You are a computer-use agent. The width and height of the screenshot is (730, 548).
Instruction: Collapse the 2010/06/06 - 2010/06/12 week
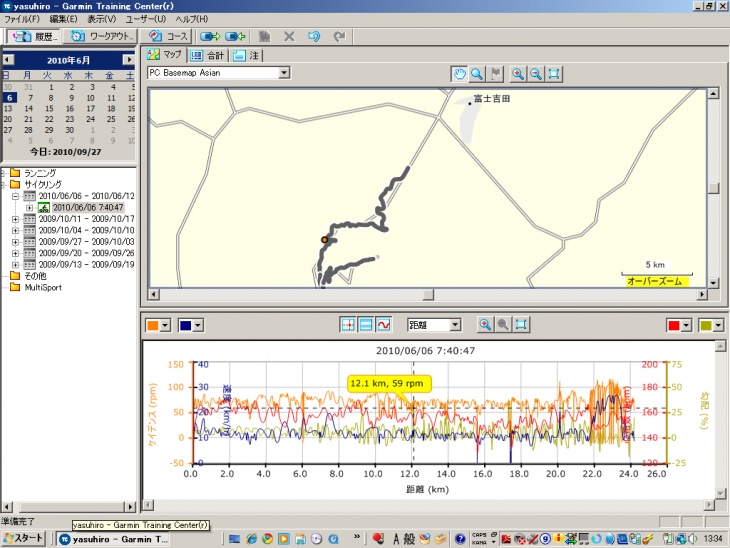(x=15, y=196)
